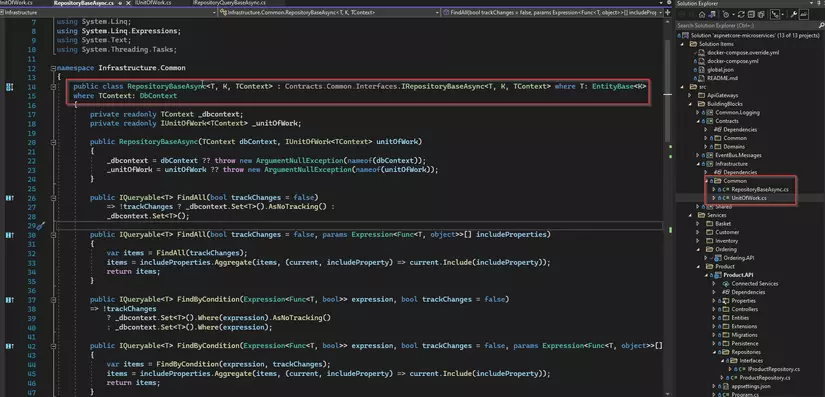
Task: Click the Sync with Active Document icon
Action: 741,14
